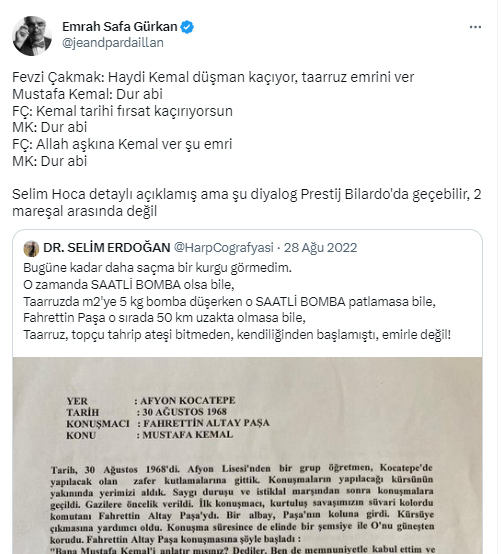Open the 28 Ağu 2022 timestamp
The height and width of the screenshot is (554, 501).
point(320,248)
